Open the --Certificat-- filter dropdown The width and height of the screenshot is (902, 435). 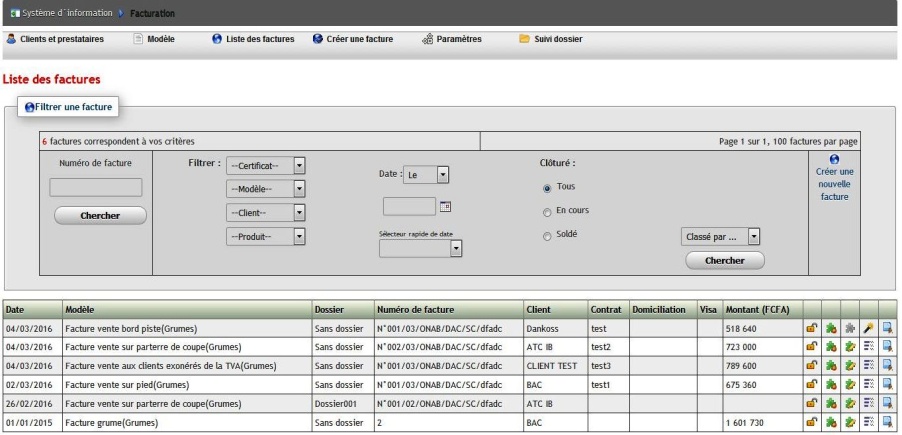click(266, 166)
